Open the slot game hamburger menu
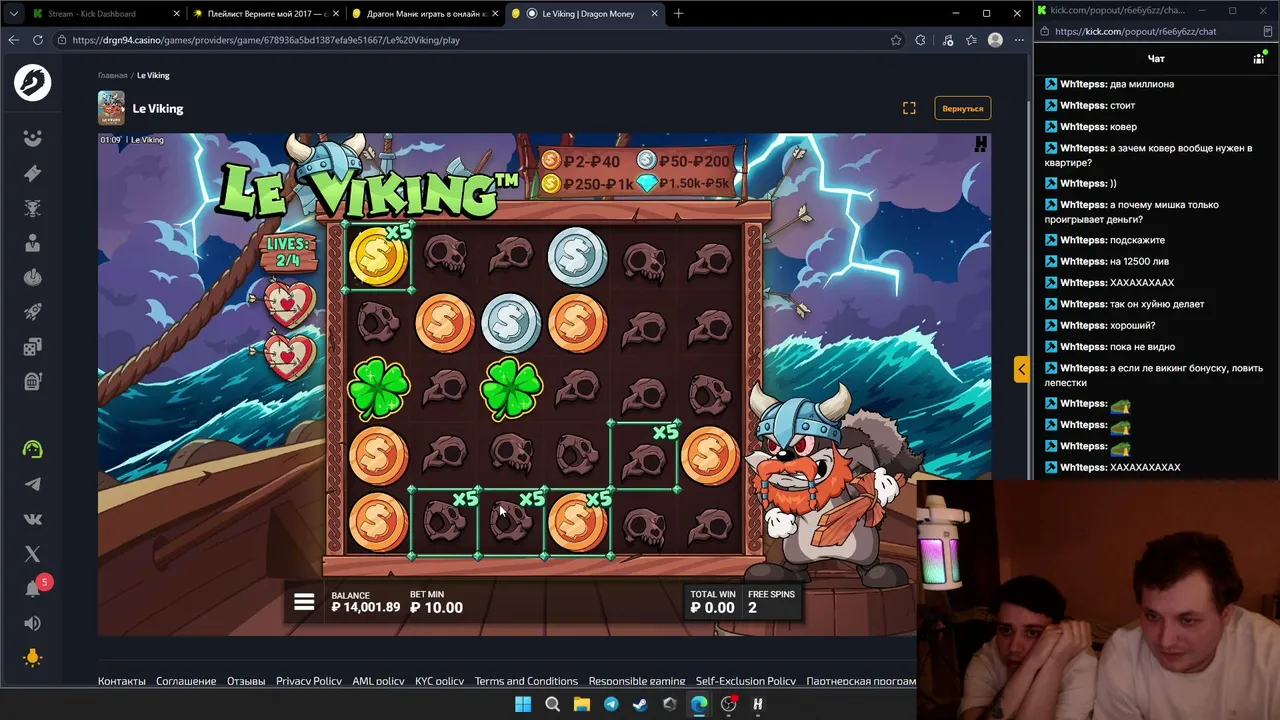1280x720 pixels. (x=304, y=602)
